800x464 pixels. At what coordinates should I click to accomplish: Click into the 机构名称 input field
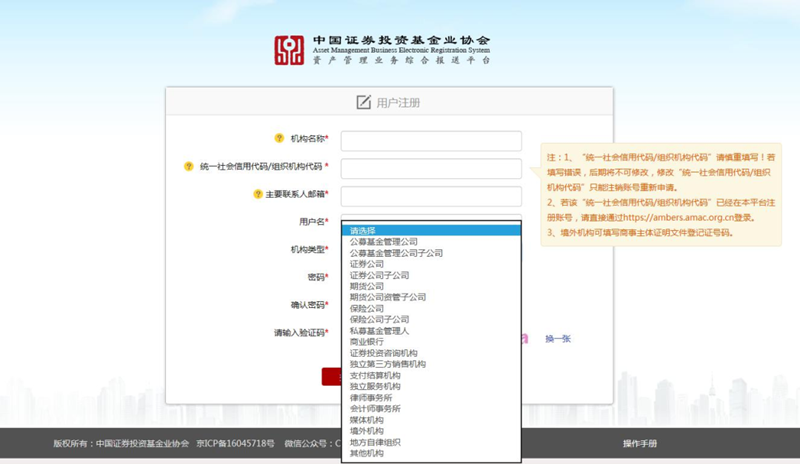(431, 141)
